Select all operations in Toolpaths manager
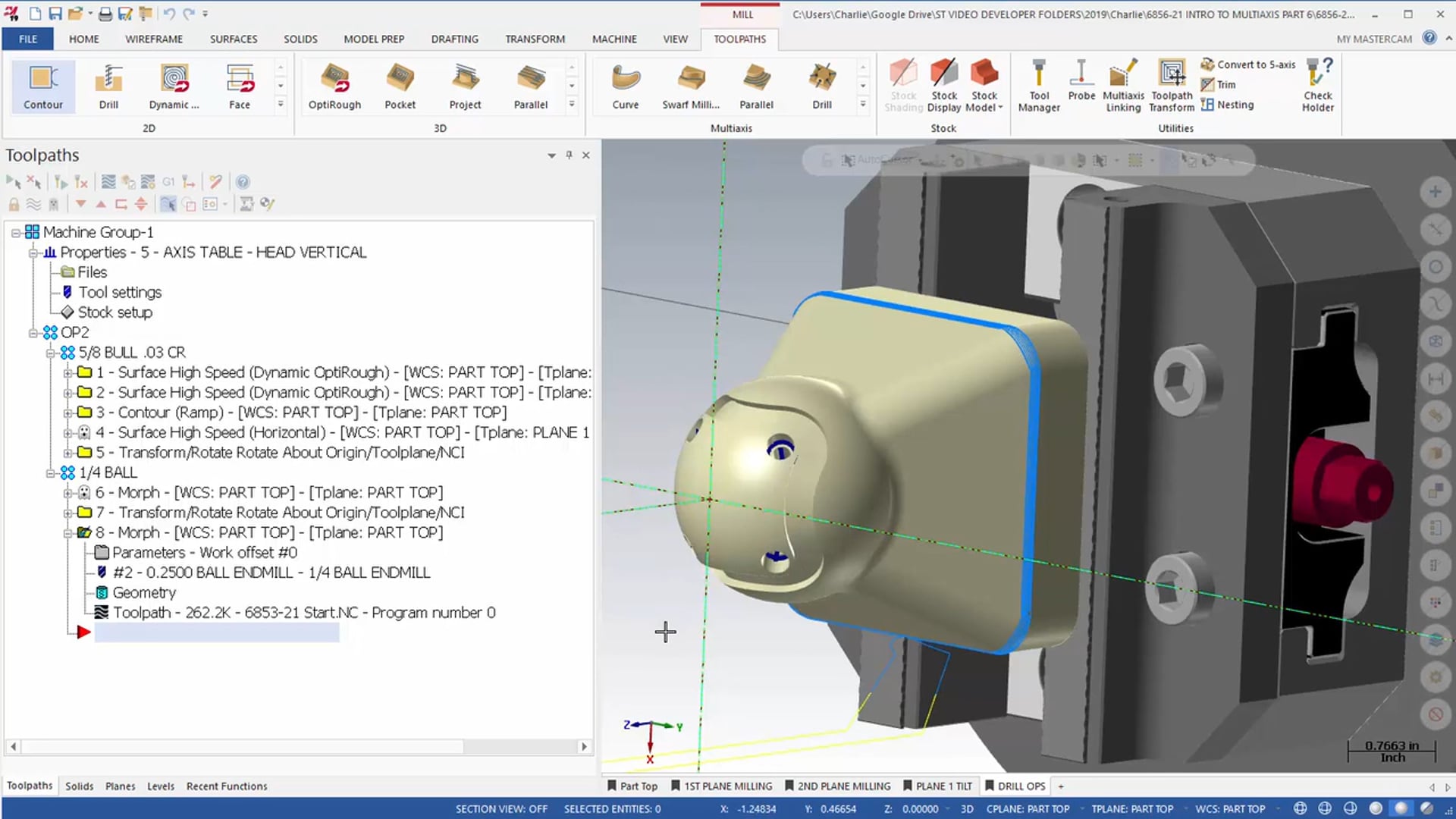The image size is (1456, 819). (14, 182)
